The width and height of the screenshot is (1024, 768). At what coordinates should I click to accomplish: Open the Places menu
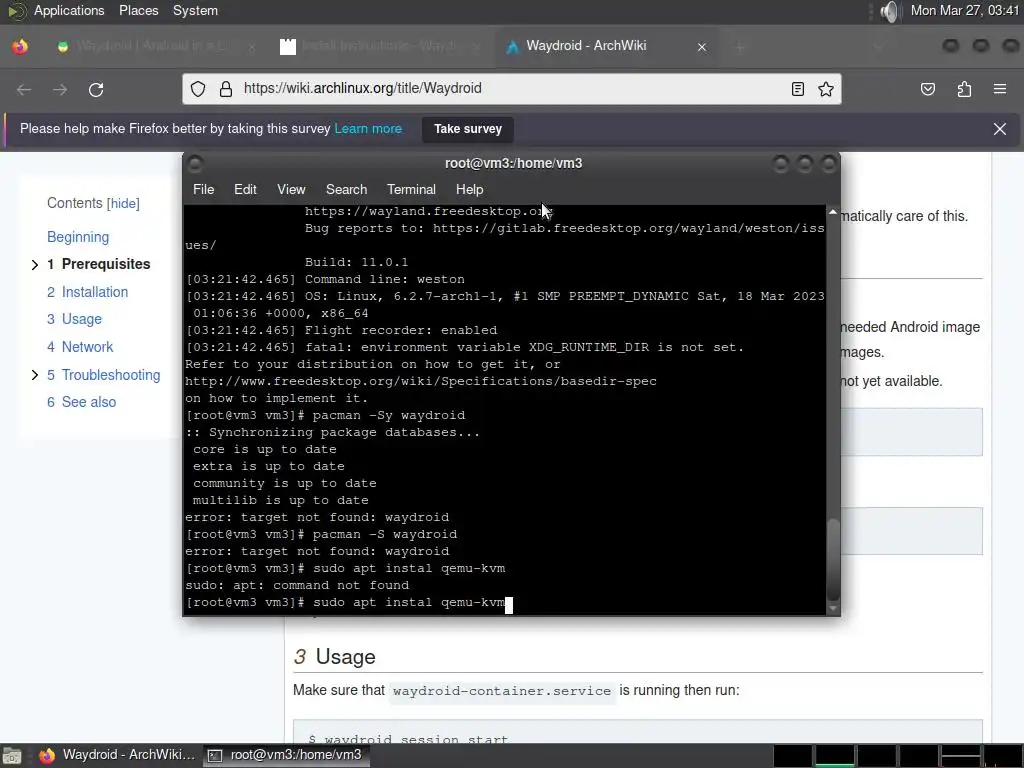tap(138, 10)
